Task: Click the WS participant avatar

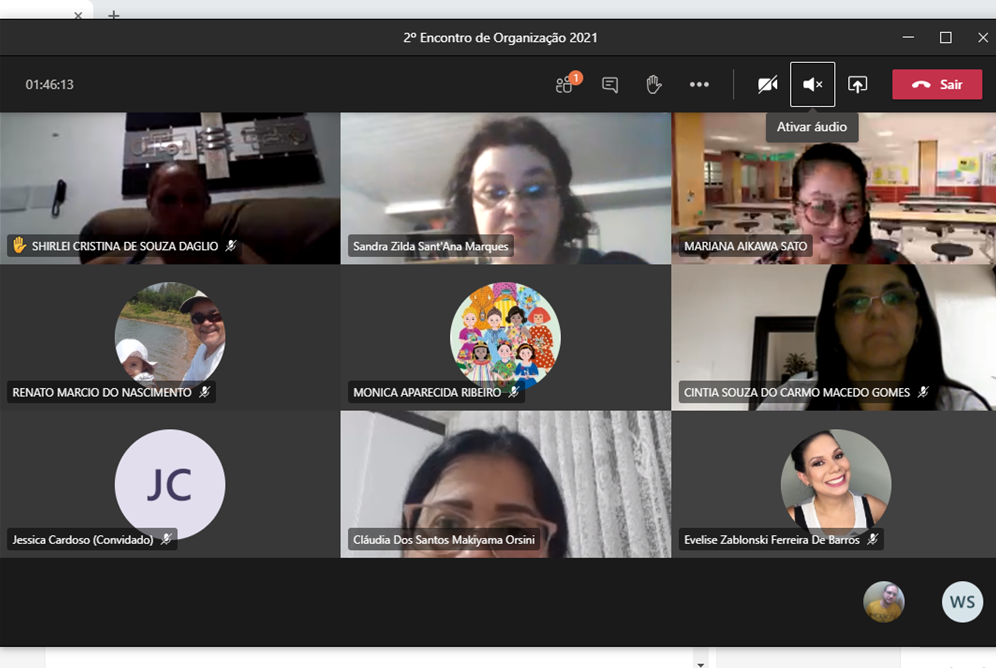Action: point(962,601)
